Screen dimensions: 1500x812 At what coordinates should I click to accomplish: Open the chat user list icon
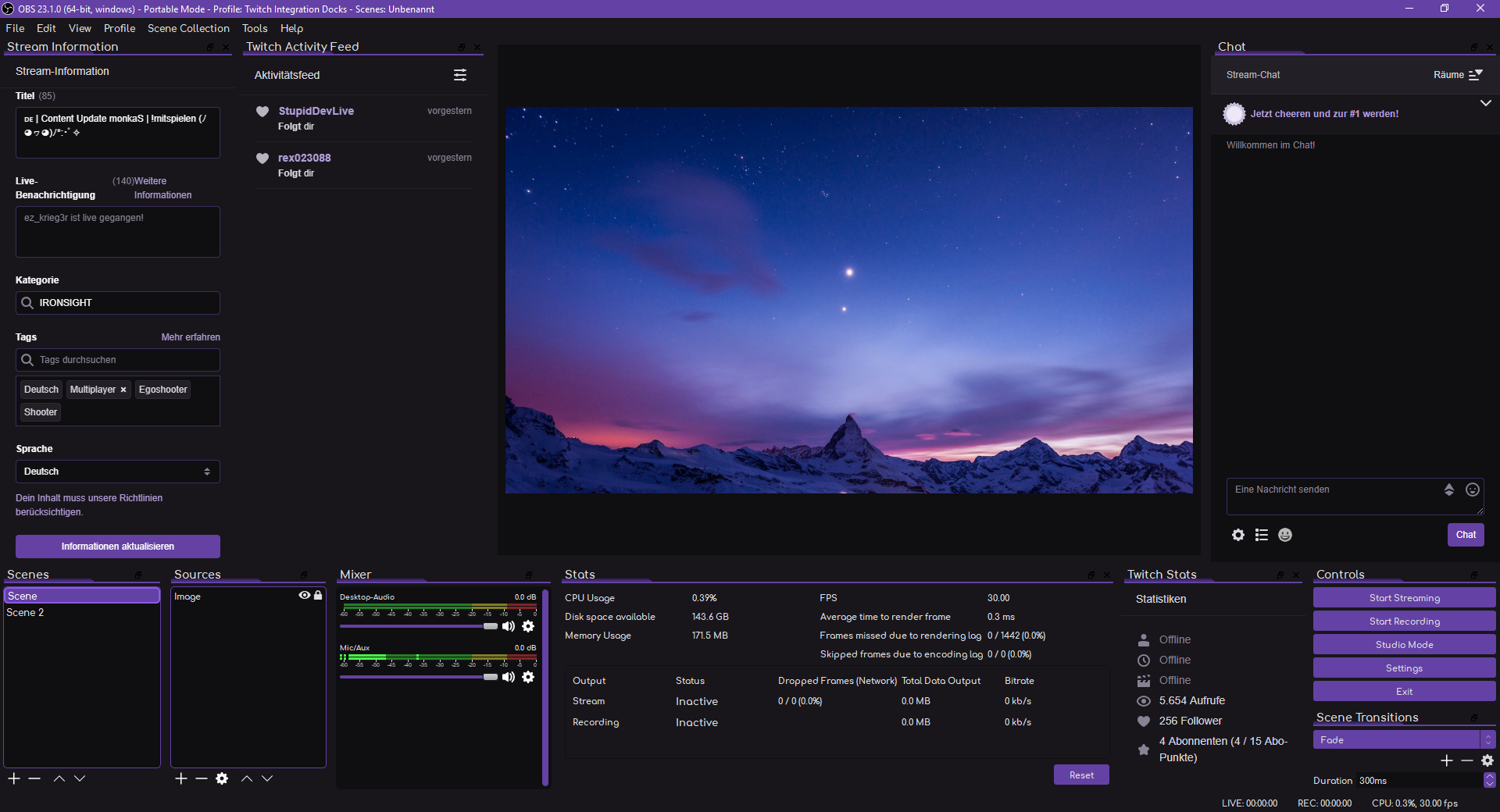coord(1261,536)
